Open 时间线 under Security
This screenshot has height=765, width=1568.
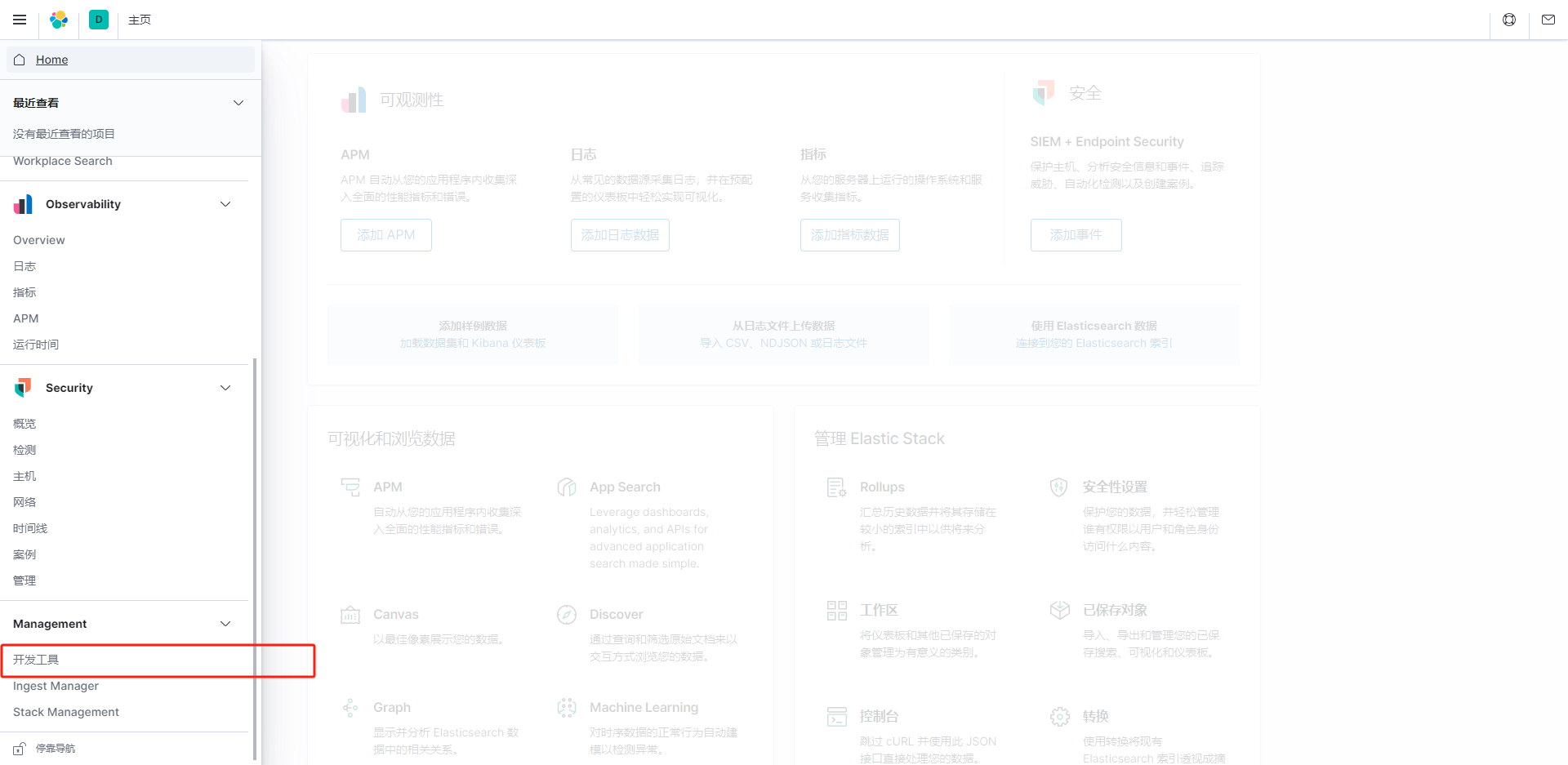30,528
